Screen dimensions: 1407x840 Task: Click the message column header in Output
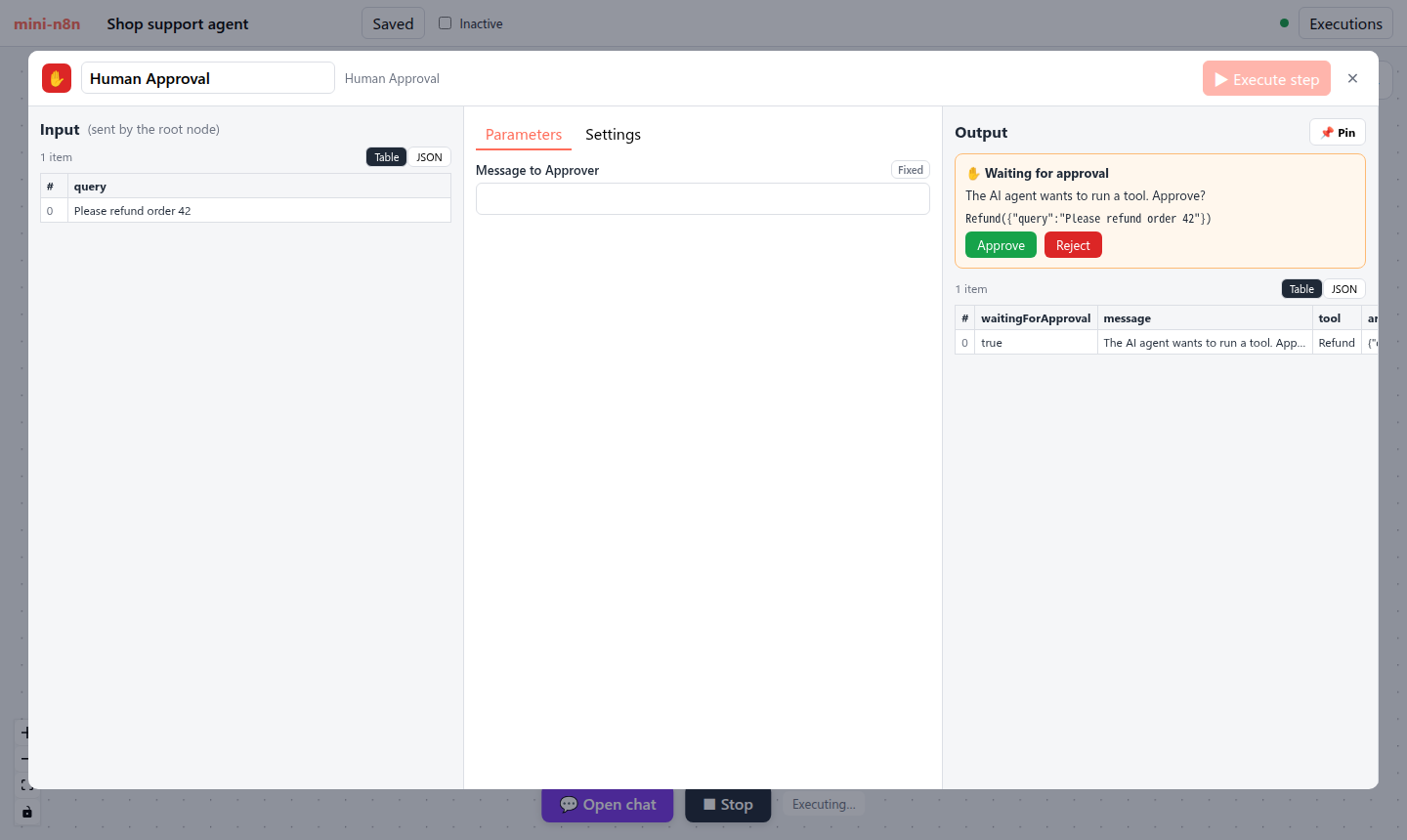pos(1205,318)
